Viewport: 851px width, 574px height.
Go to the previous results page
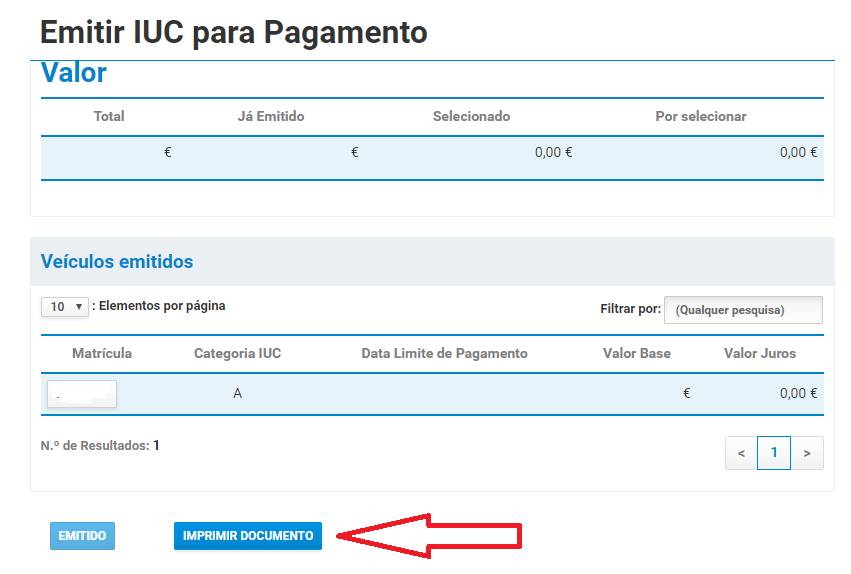741,453
